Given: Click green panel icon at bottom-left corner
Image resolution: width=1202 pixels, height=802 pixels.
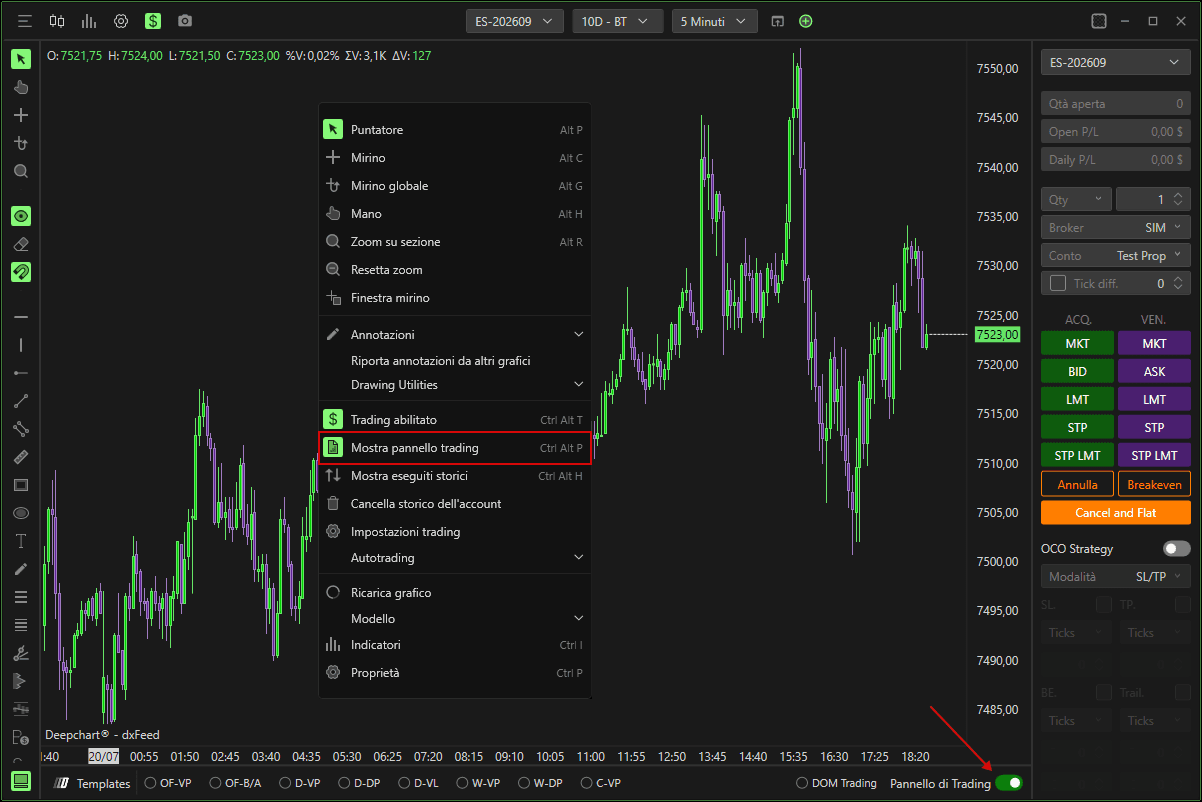Looking at the screenshot, I should [x=21, y=782].
